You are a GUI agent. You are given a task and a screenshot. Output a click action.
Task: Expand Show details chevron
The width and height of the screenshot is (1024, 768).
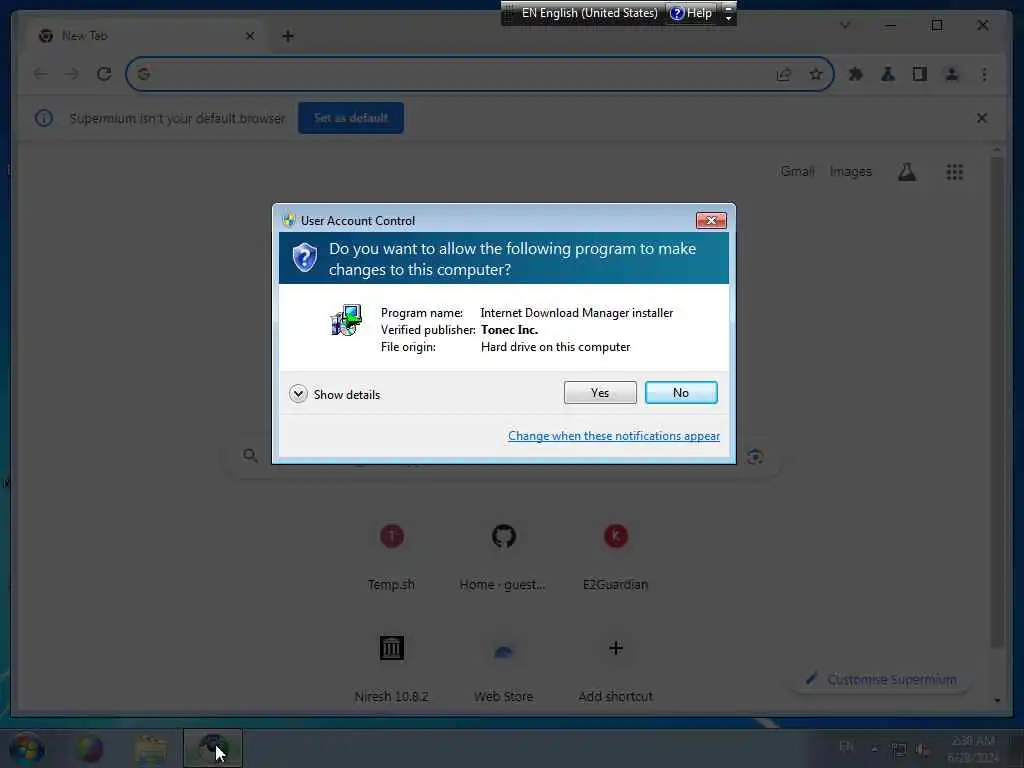point(298,394)
